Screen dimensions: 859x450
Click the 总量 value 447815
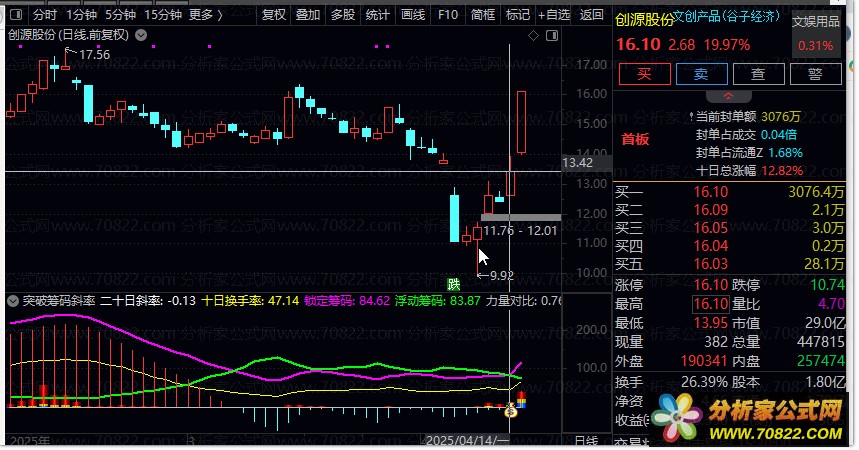coord(821,342)
